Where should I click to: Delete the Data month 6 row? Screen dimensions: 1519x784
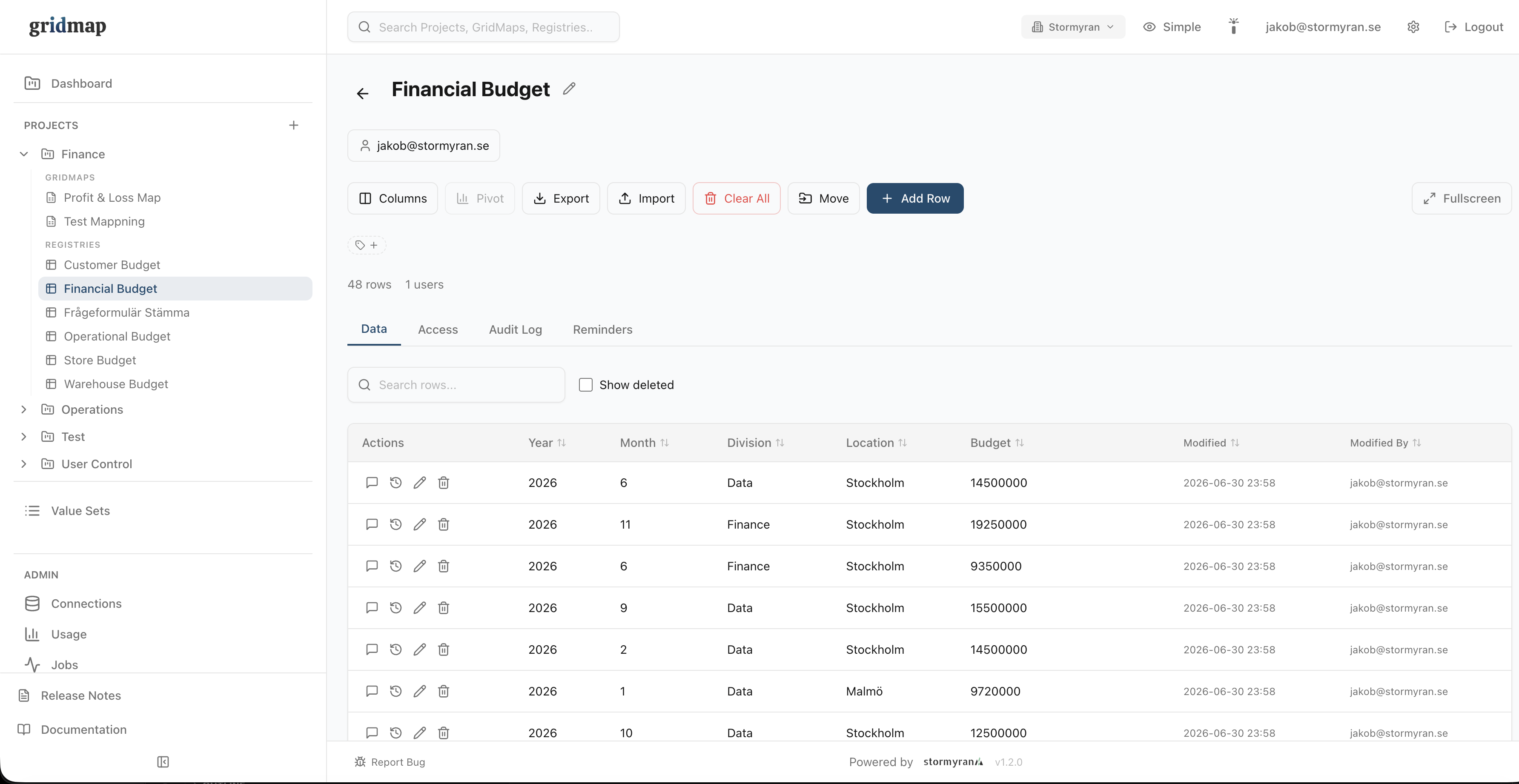pos(444,483)
